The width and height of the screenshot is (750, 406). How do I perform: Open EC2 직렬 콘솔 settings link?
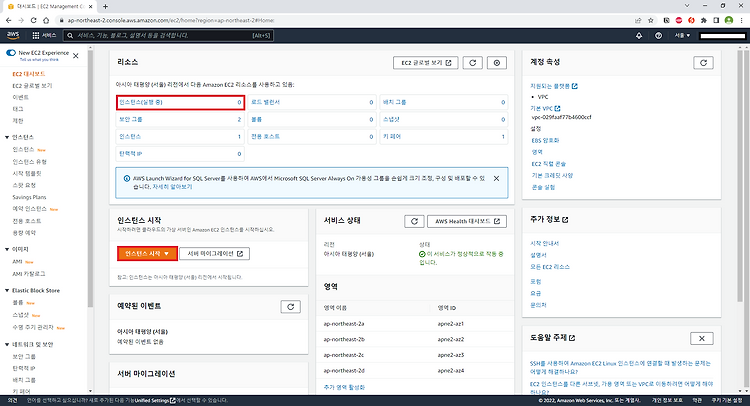coord(549,164)
